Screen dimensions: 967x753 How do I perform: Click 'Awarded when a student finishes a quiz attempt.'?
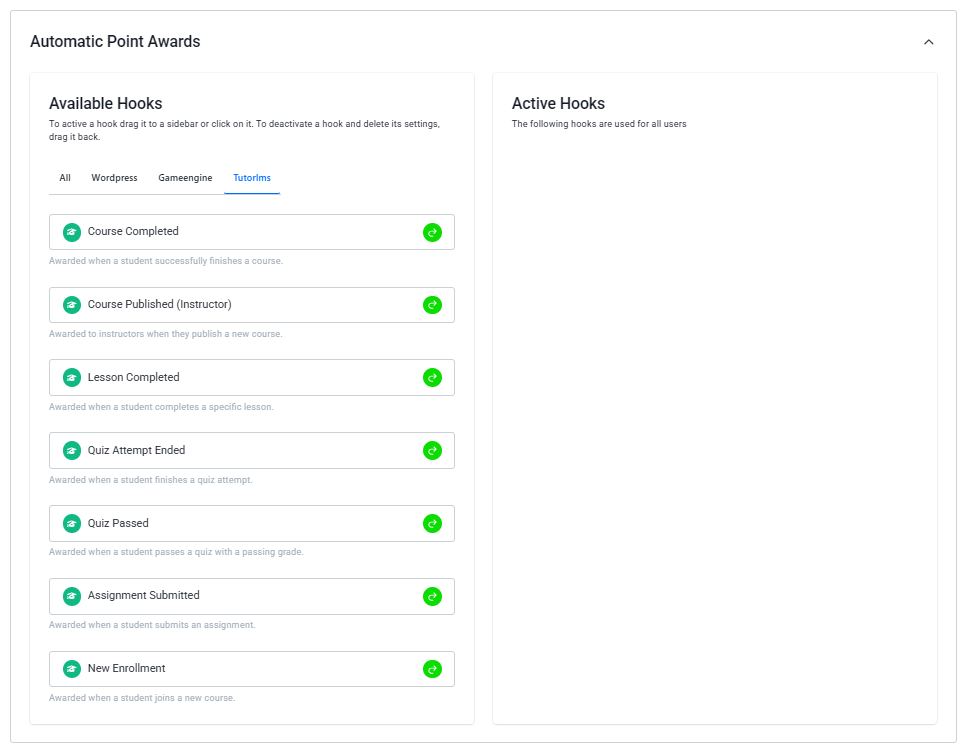coord(151,480)
